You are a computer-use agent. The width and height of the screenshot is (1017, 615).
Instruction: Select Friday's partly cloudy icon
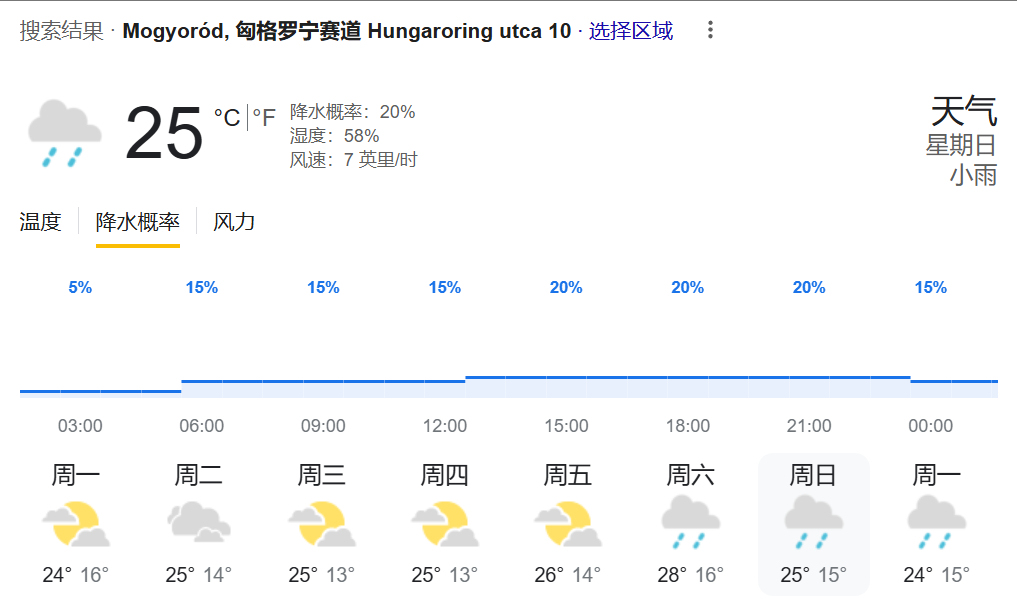tap(568, 524)
